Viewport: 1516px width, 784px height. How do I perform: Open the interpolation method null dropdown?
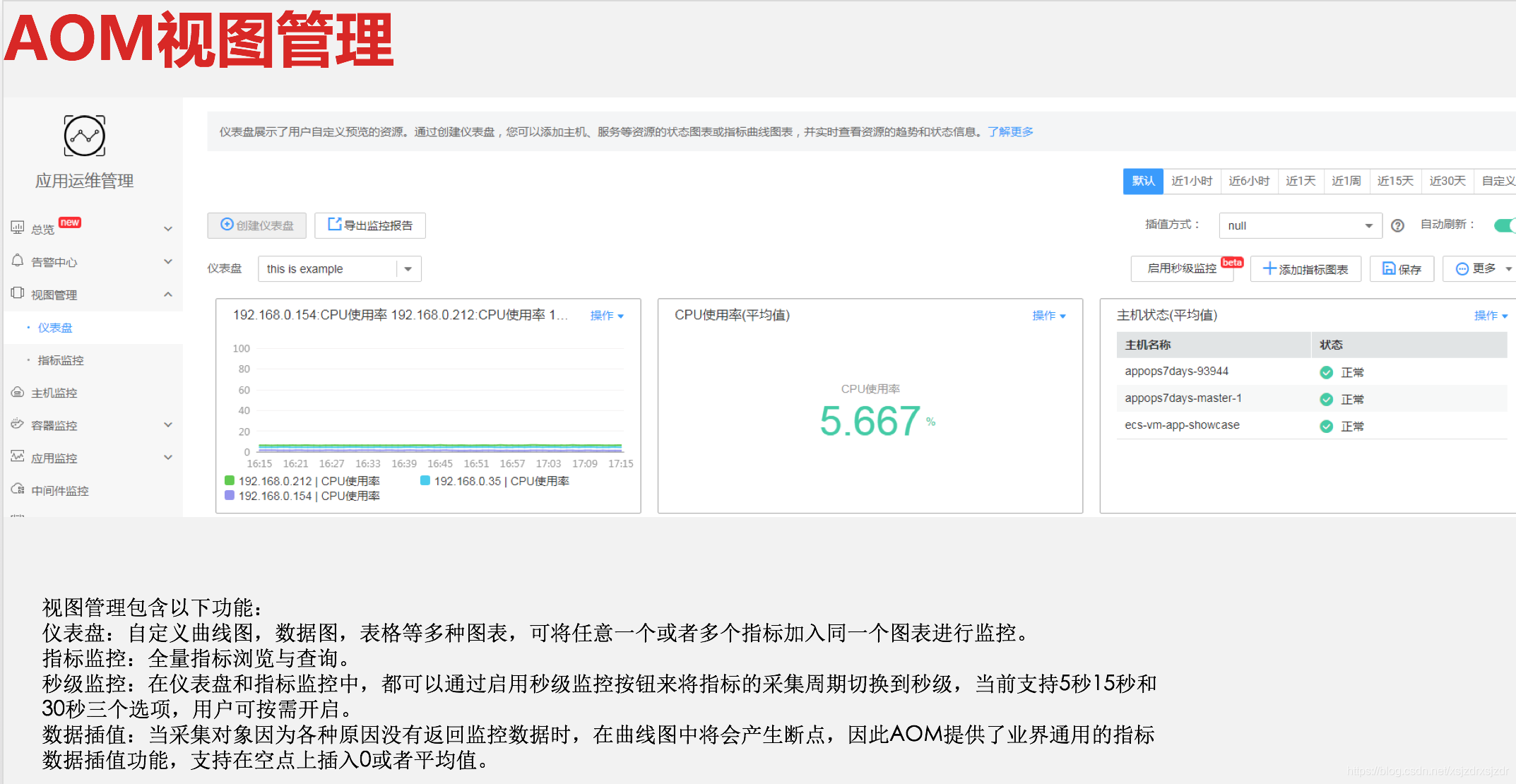pos(1300,226)
